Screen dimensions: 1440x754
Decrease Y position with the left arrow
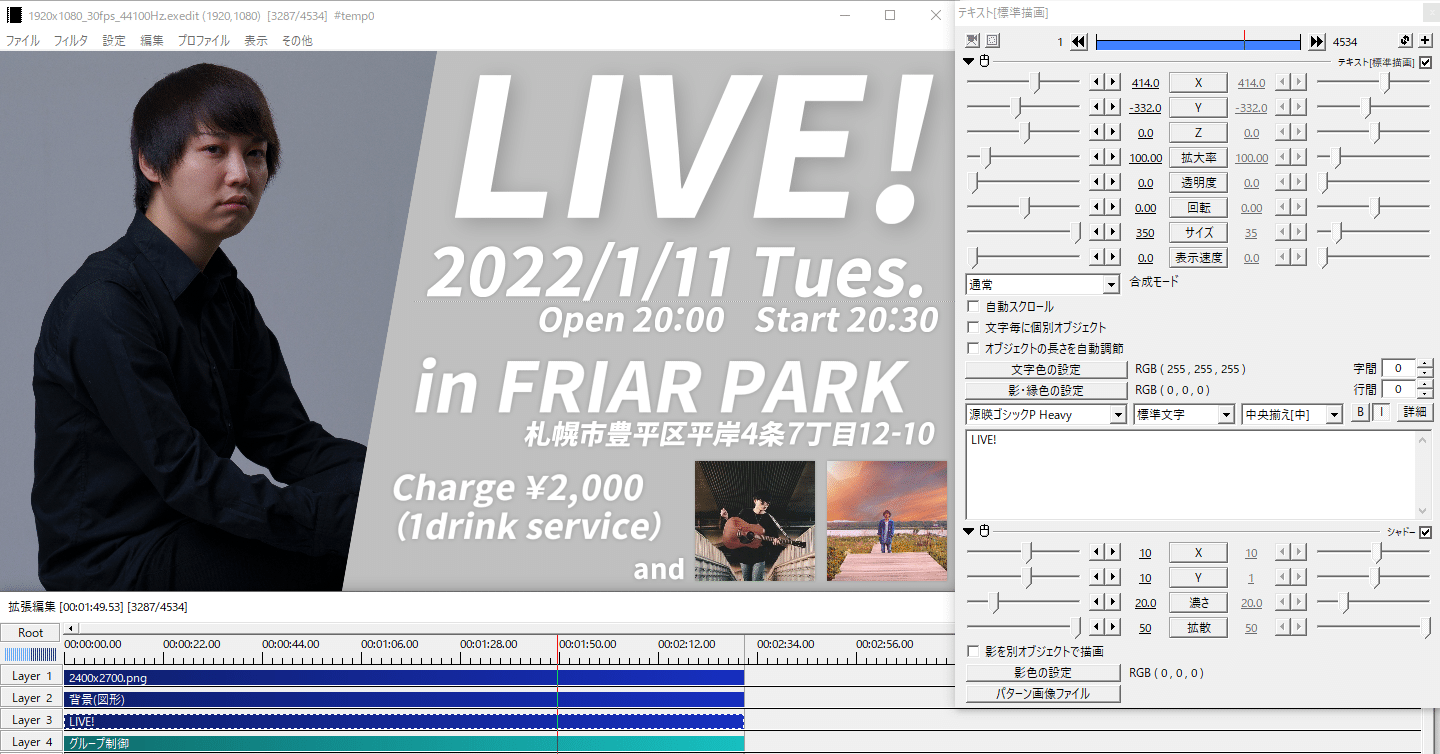1097,107
